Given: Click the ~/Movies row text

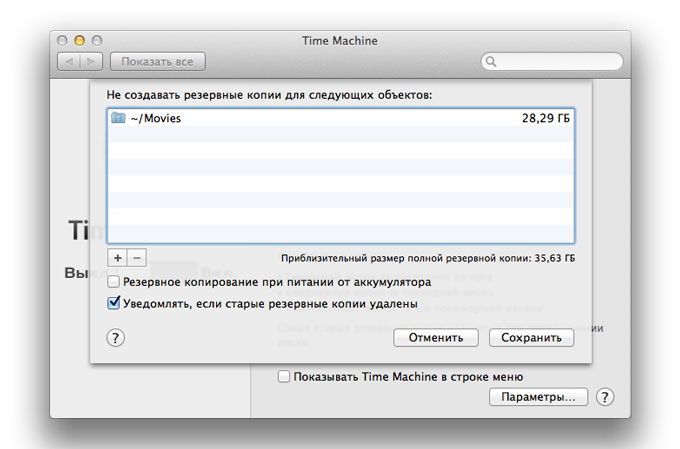Looking at the screenshot, I should (156, 118).
